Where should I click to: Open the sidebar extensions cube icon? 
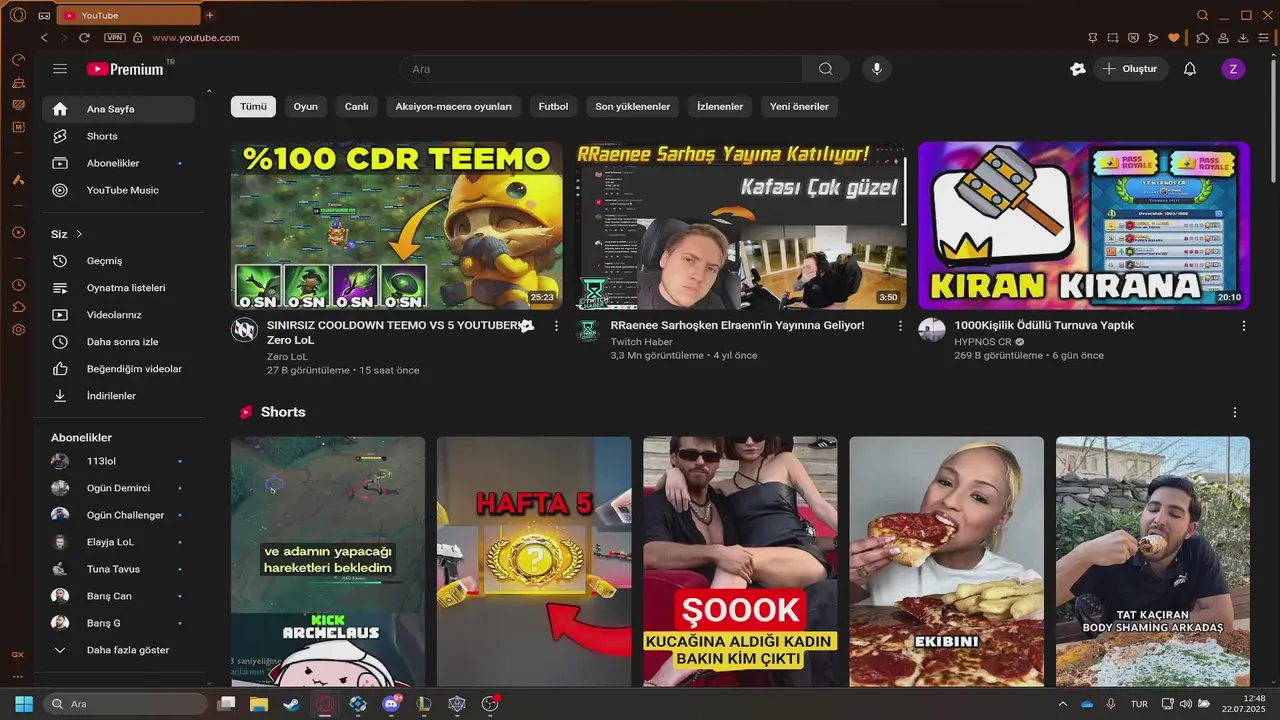(x=18, y=307)
